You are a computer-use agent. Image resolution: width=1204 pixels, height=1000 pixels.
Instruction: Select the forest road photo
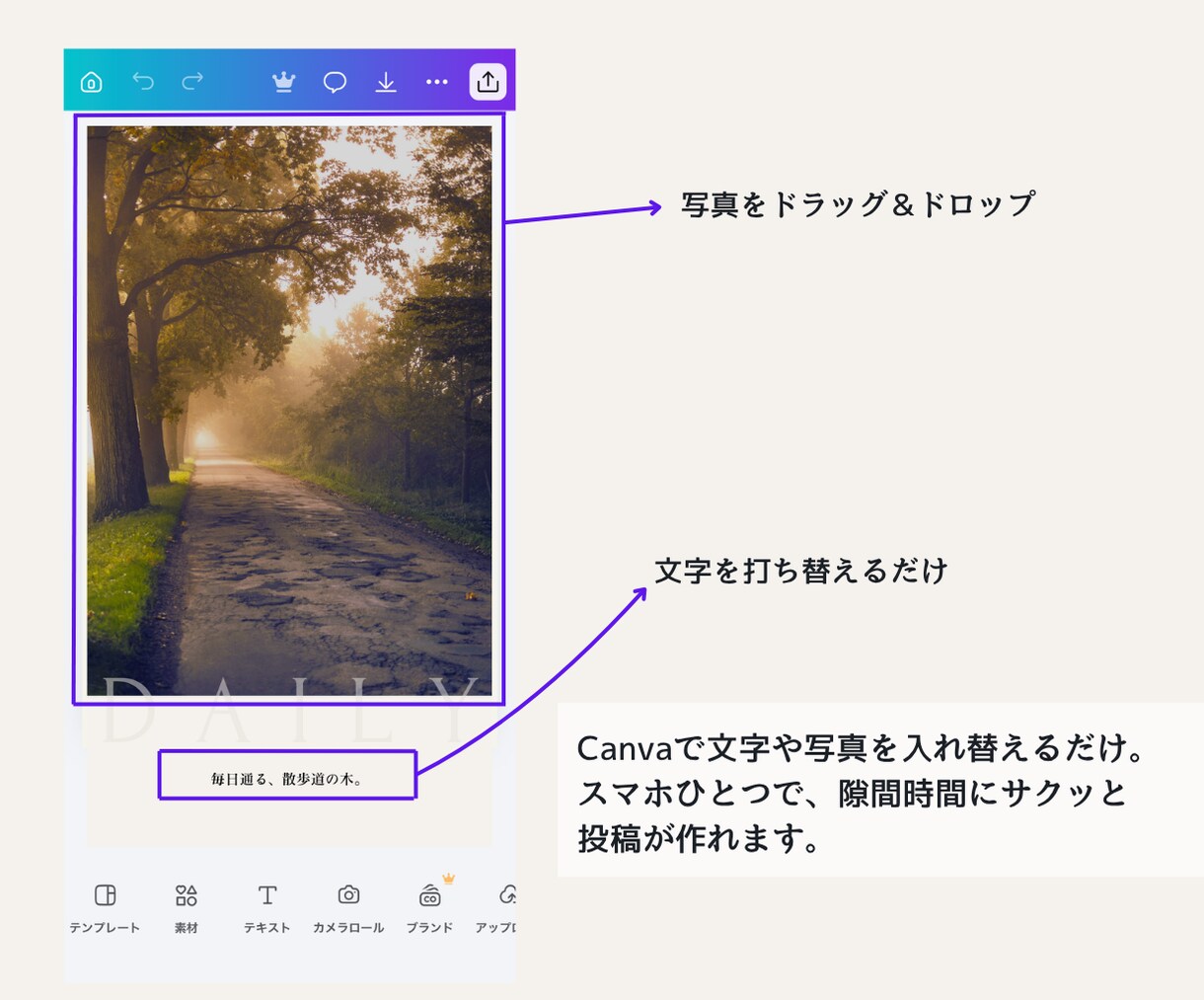coord(289,410)
